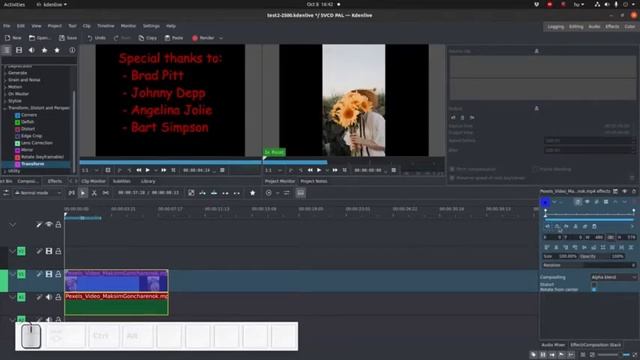The width and height of the screenshot is (640, 360).
Task: Click the Rotation slider in Transform effect
Action: [589, 265]
